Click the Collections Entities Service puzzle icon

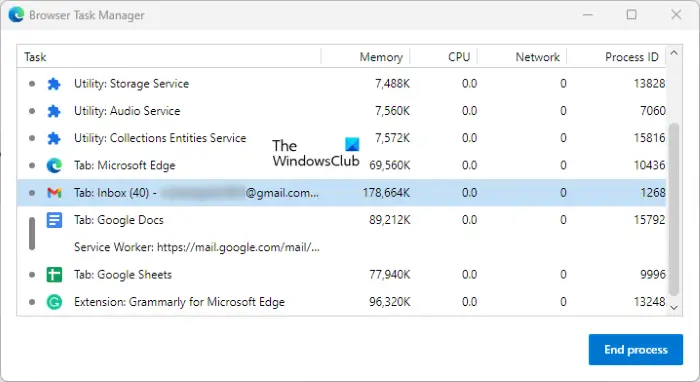coord(54,138)
